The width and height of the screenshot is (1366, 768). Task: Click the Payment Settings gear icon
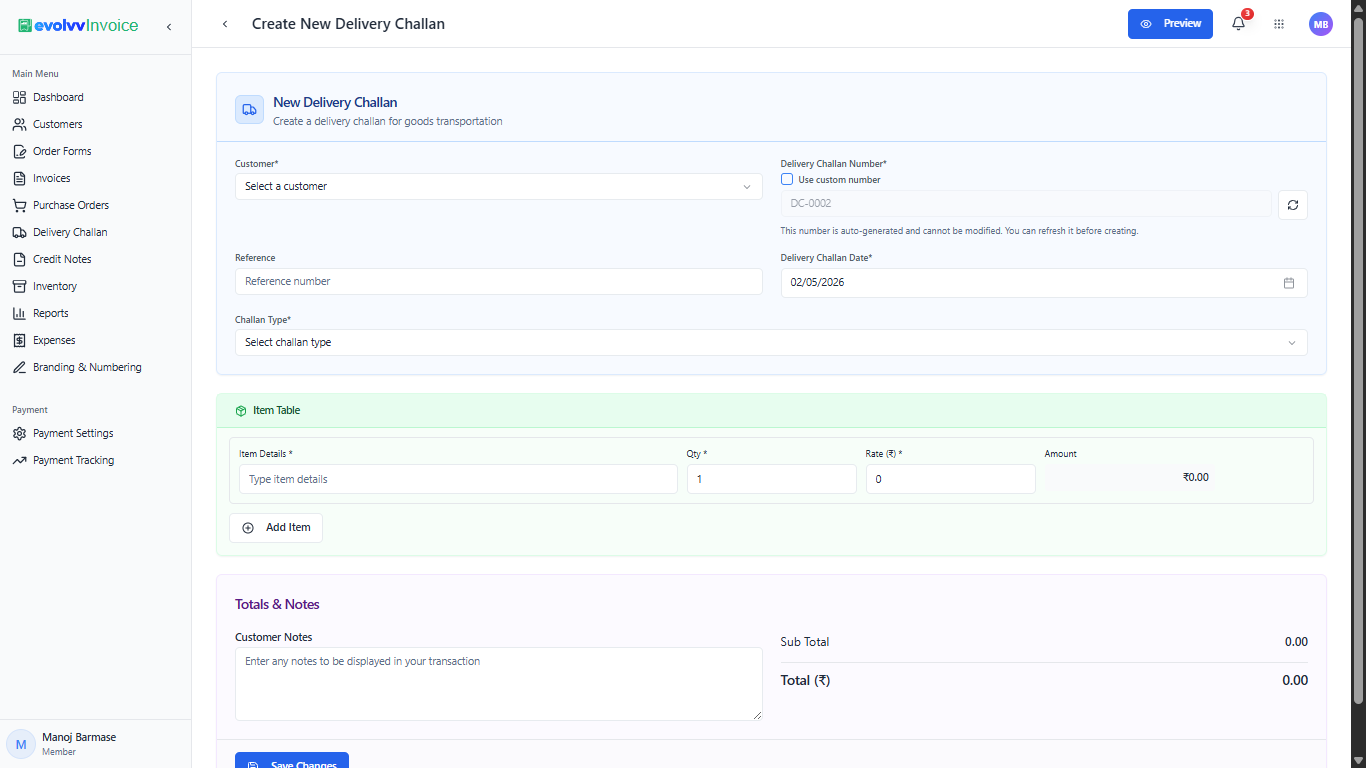[19, 433]
